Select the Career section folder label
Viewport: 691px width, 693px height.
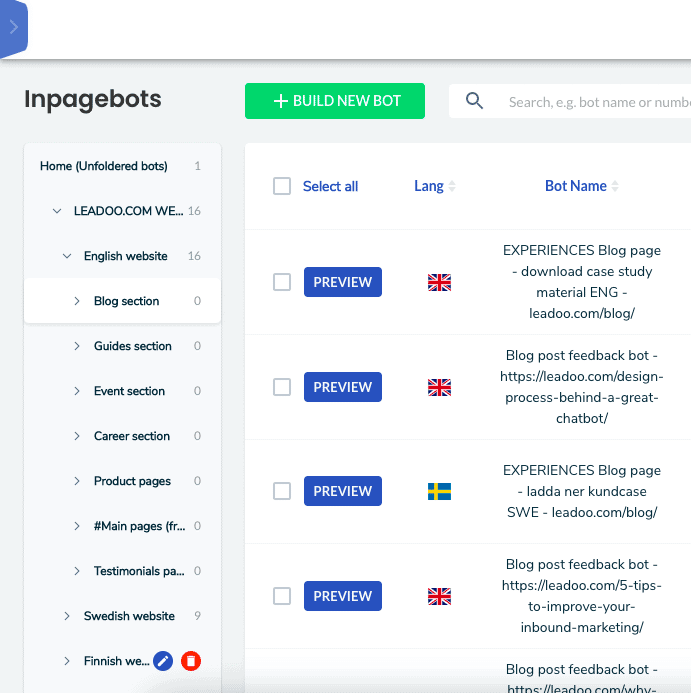[x=132, y=436]
